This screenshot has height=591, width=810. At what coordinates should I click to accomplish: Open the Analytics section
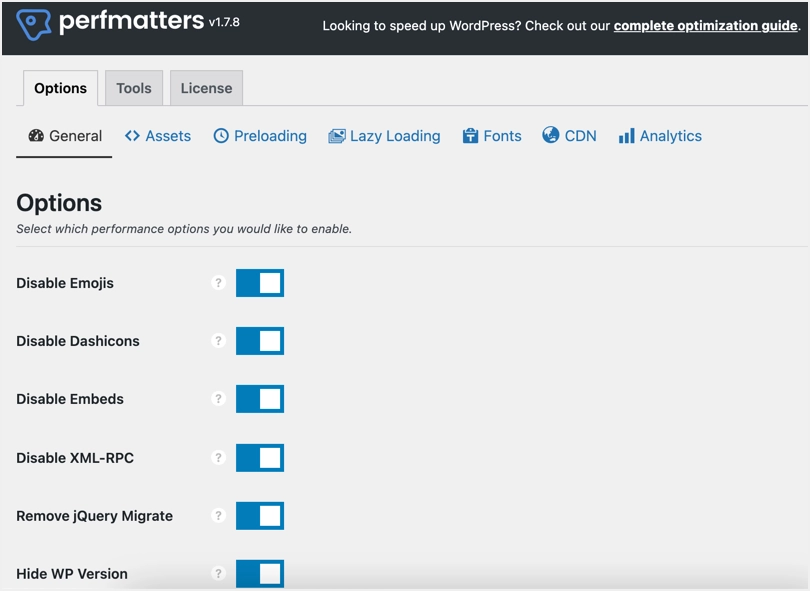click(x=660, y=136)
